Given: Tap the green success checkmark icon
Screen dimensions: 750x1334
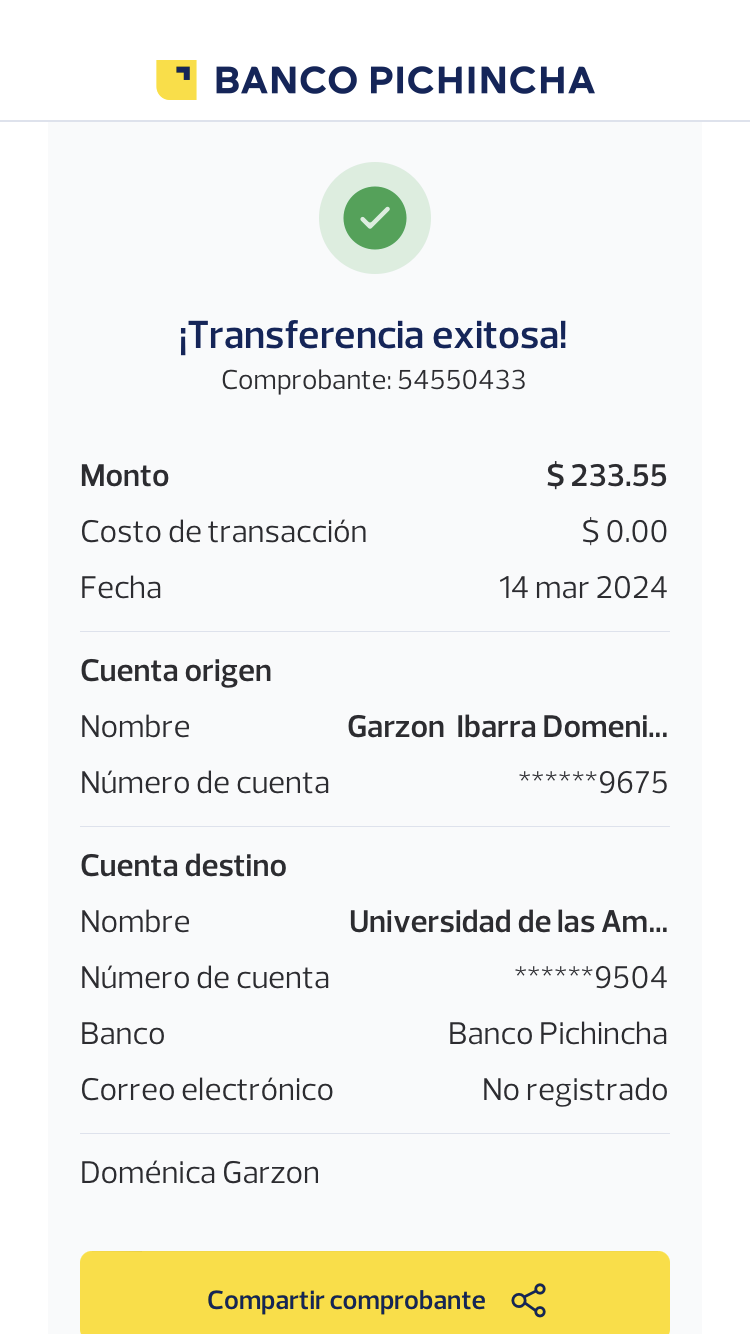Looking at the screenshot, I should [375, 218].
